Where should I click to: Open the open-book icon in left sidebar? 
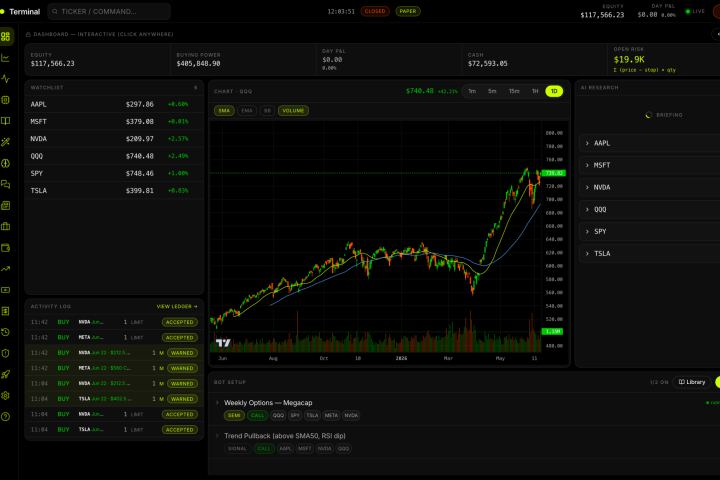(x=6, y=121)
